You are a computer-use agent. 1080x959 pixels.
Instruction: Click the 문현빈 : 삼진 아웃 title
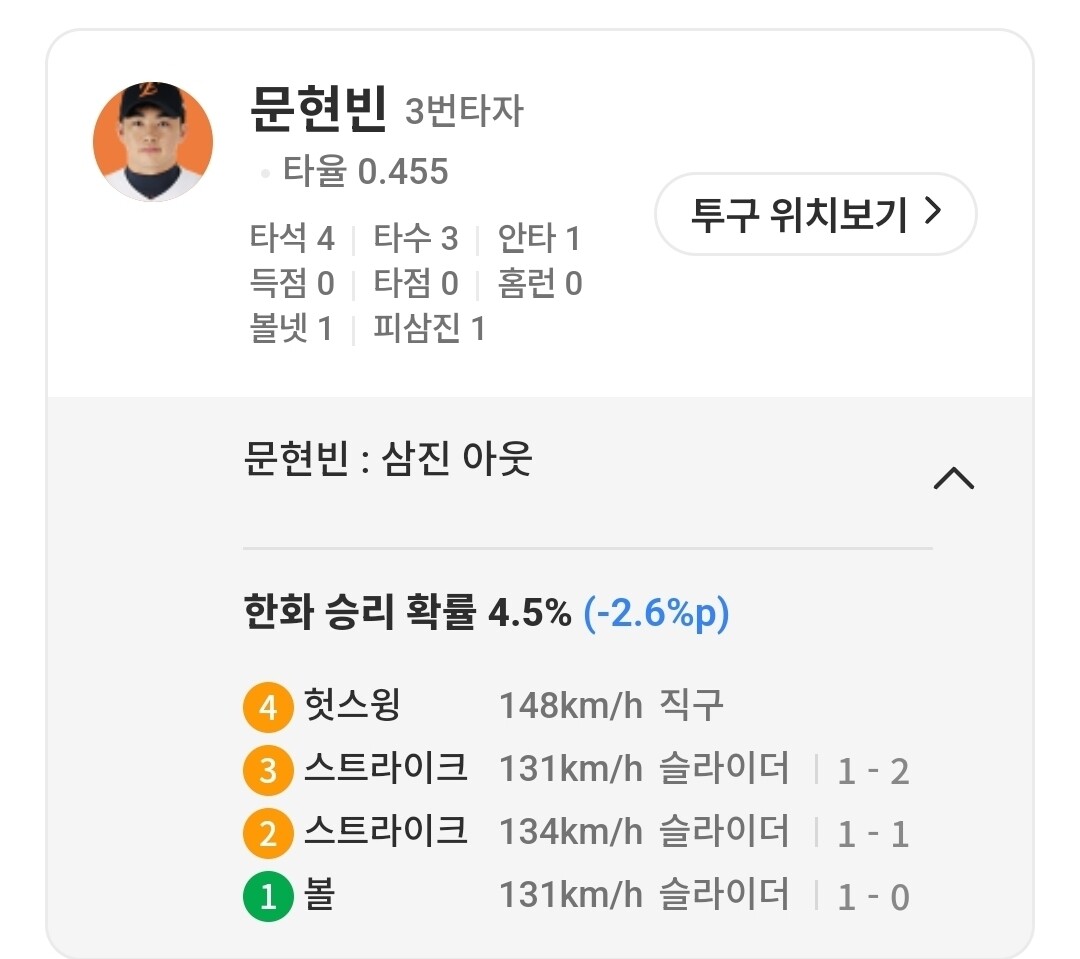click(388, 460)
